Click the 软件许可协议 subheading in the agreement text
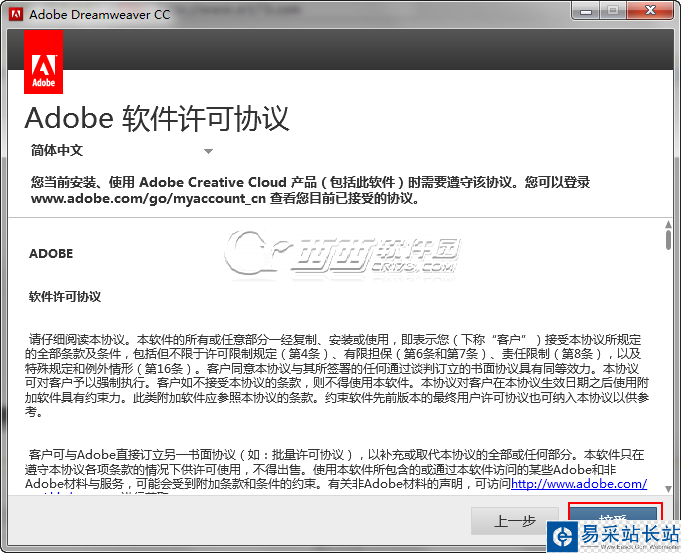The width and height of the screenshot is (681, 553). [x=65, y=297]
